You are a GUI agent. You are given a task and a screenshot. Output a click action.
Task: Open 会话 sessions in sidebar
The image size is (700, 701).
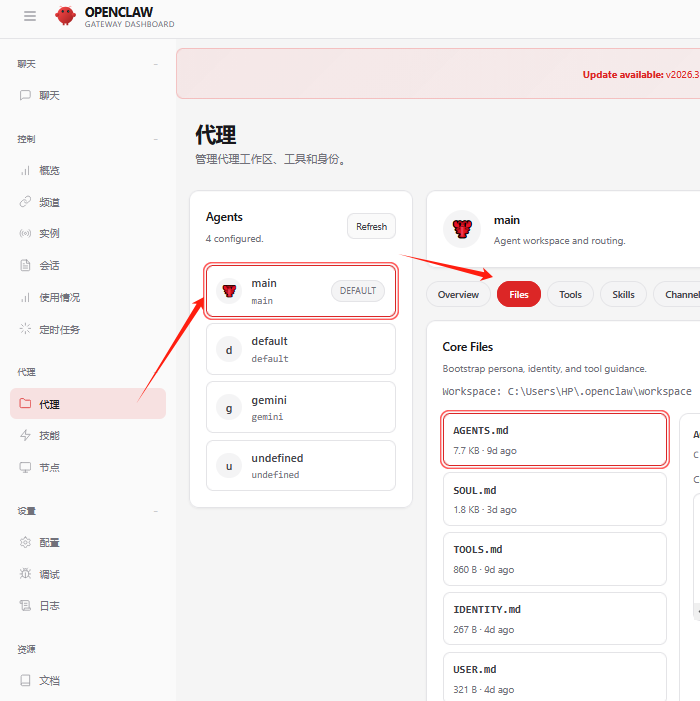click(x=49, y=265)
